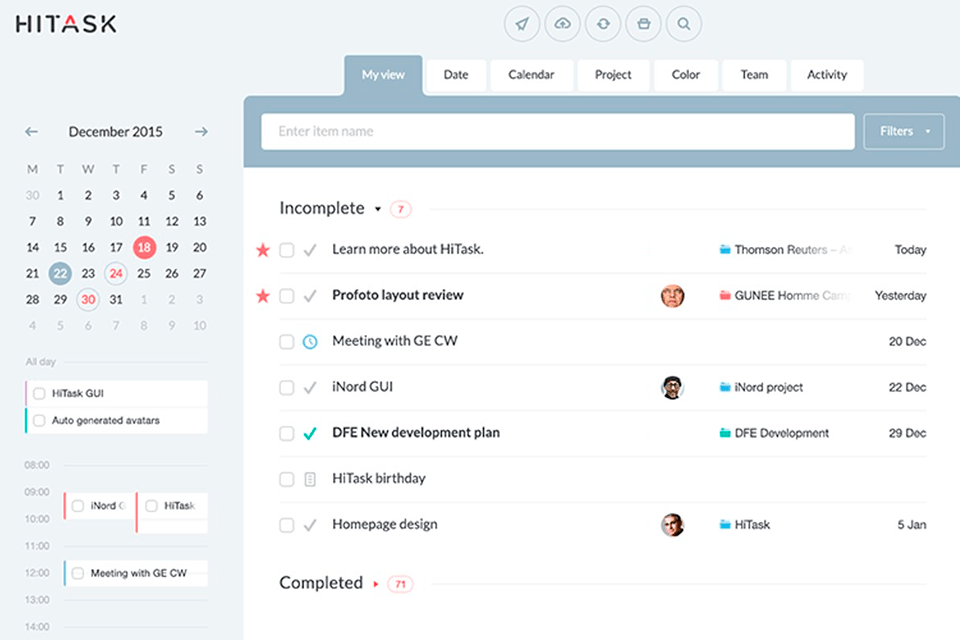Select December 22 in calendar
This screenshot has height=640, width=960.
tap(60, 273)
